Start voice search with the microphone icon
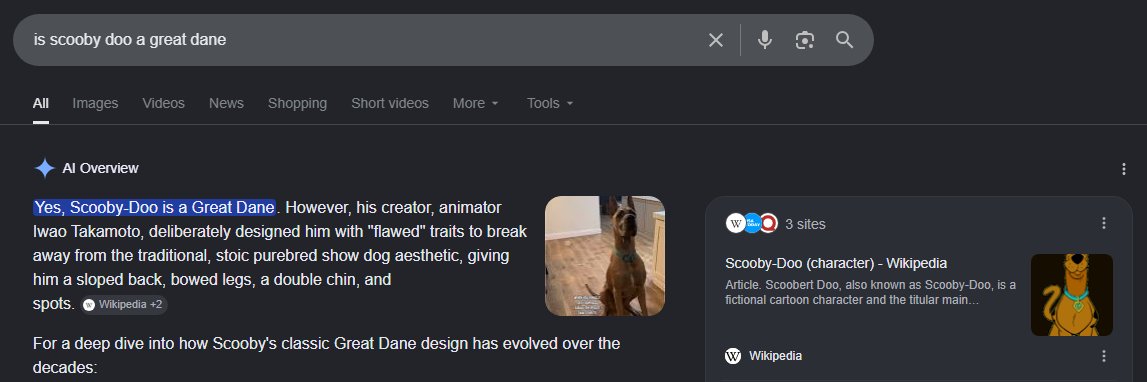This screenshot has height=382, width=1147. click(764, 40)
